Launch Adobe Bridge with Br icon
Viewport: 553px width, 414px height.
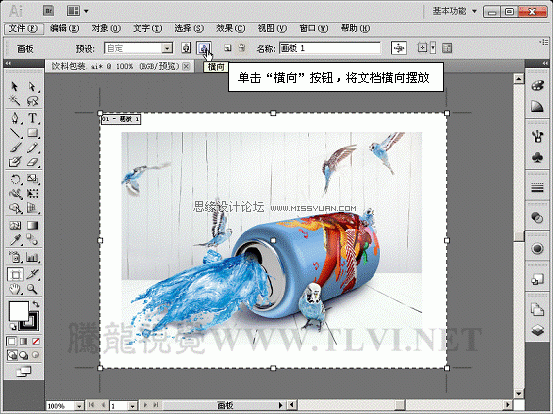coord(49,11)
